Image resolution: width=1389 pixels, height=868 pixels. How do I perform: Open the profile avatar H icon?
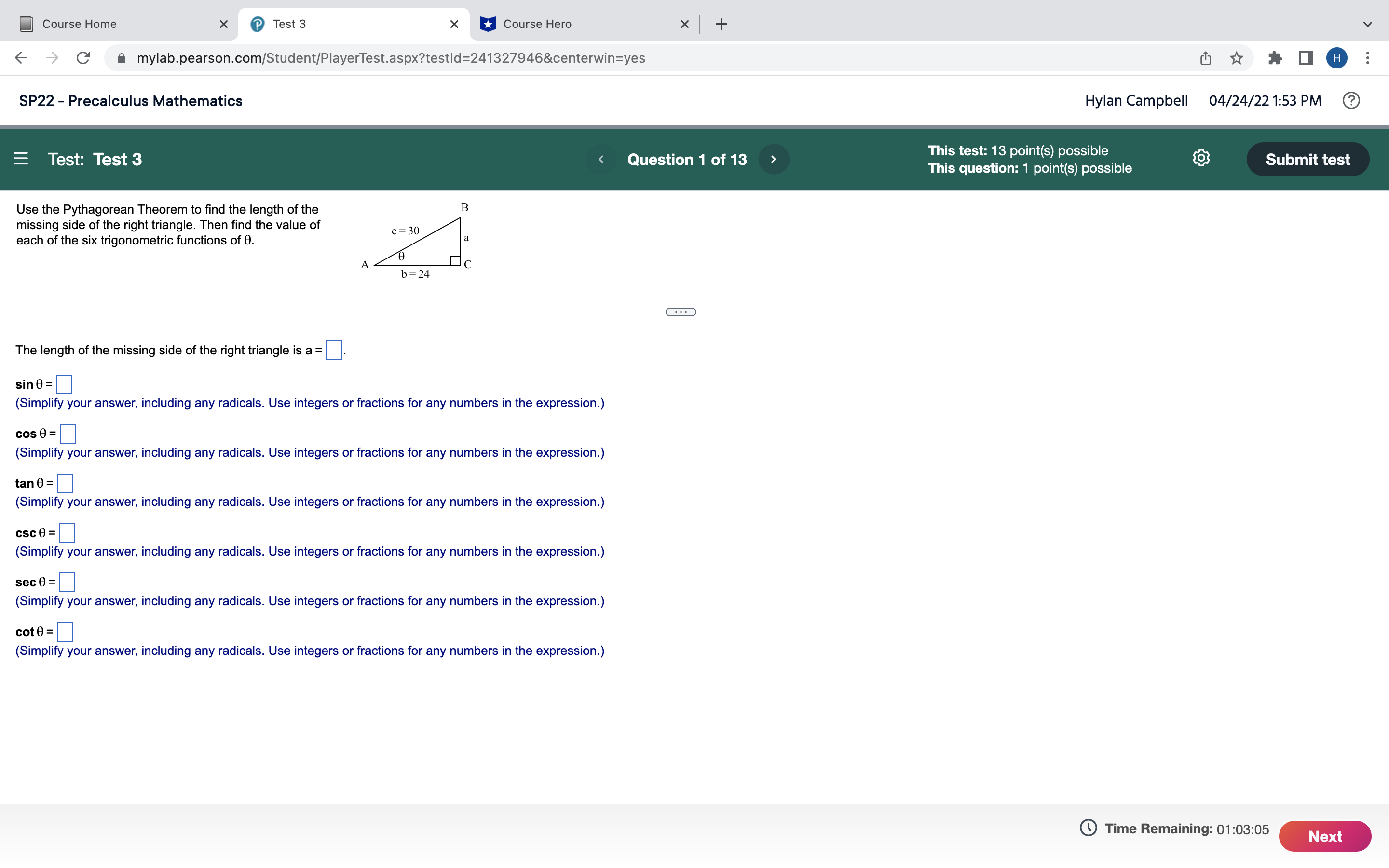(x=1337, y=57)
